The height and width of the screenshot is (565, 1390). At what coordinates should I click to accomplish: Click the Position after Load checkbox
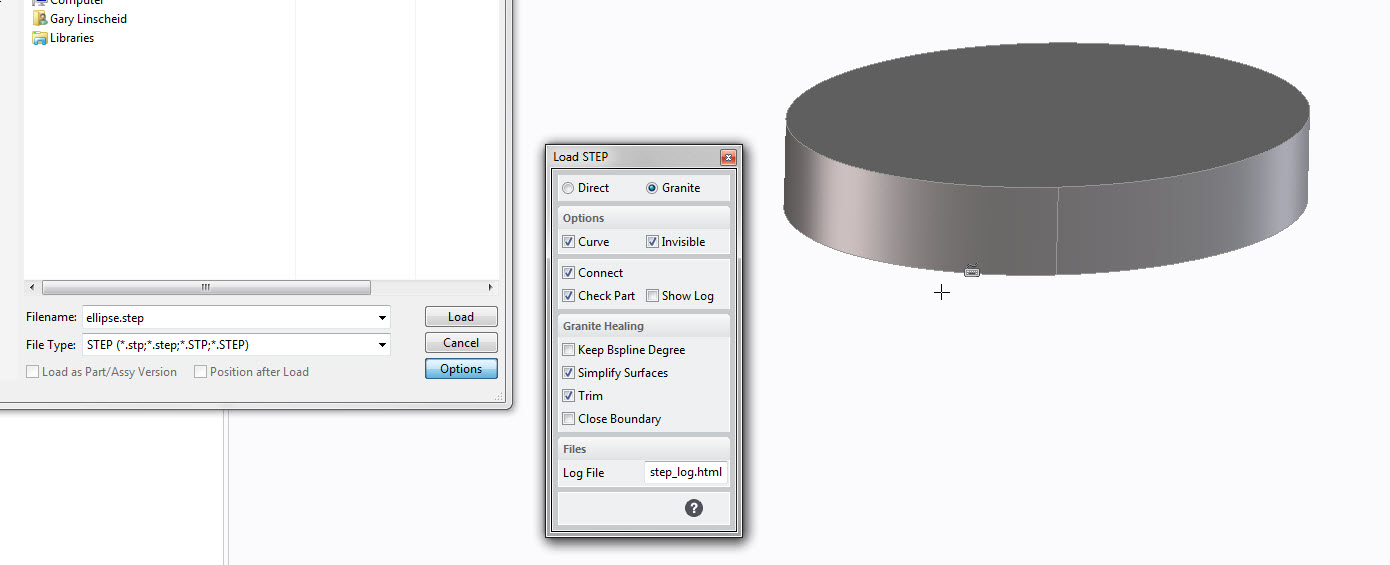[200, 372]
